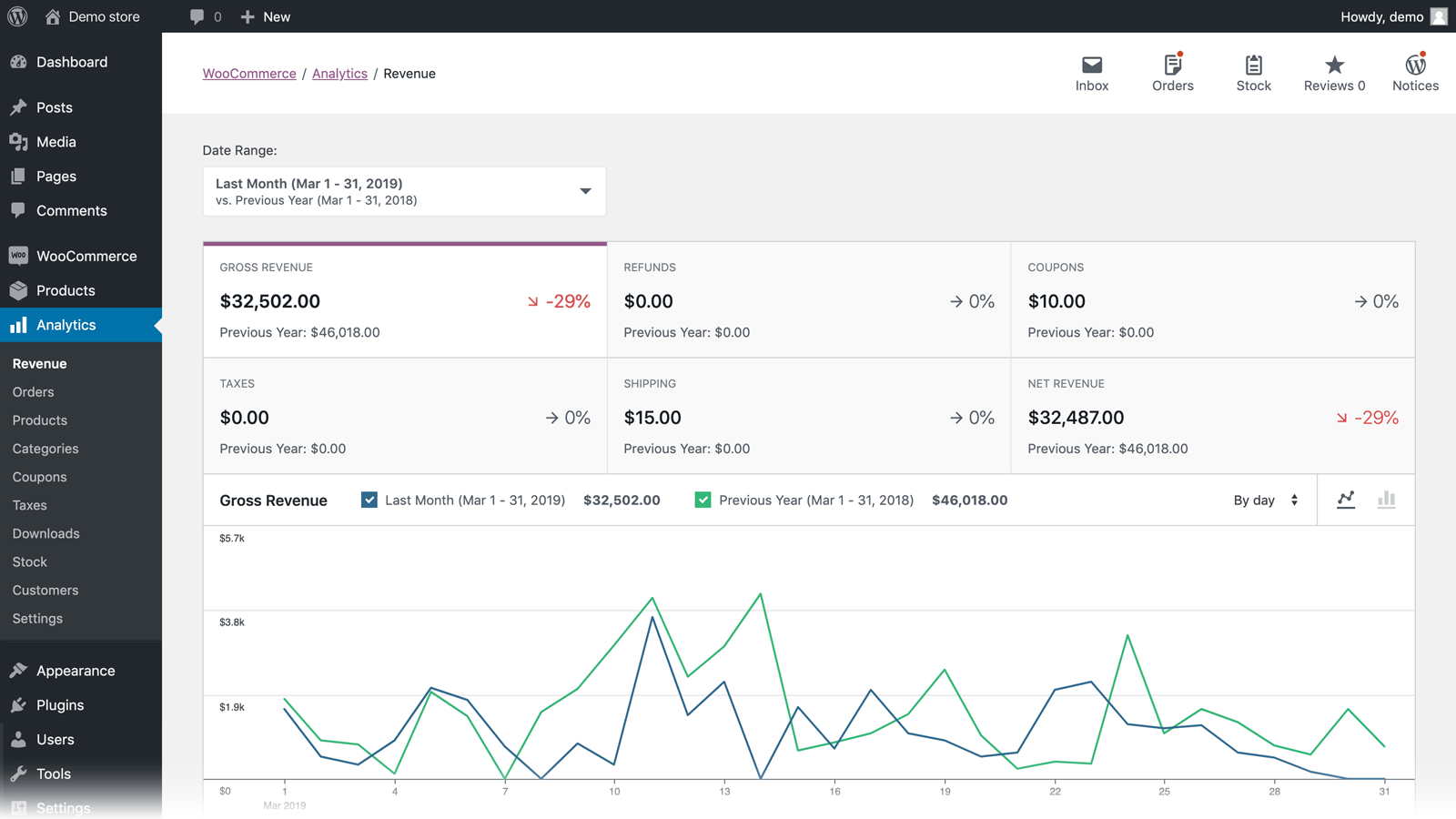Select Customers in the Analytics sidebar

tap(45, 590)
